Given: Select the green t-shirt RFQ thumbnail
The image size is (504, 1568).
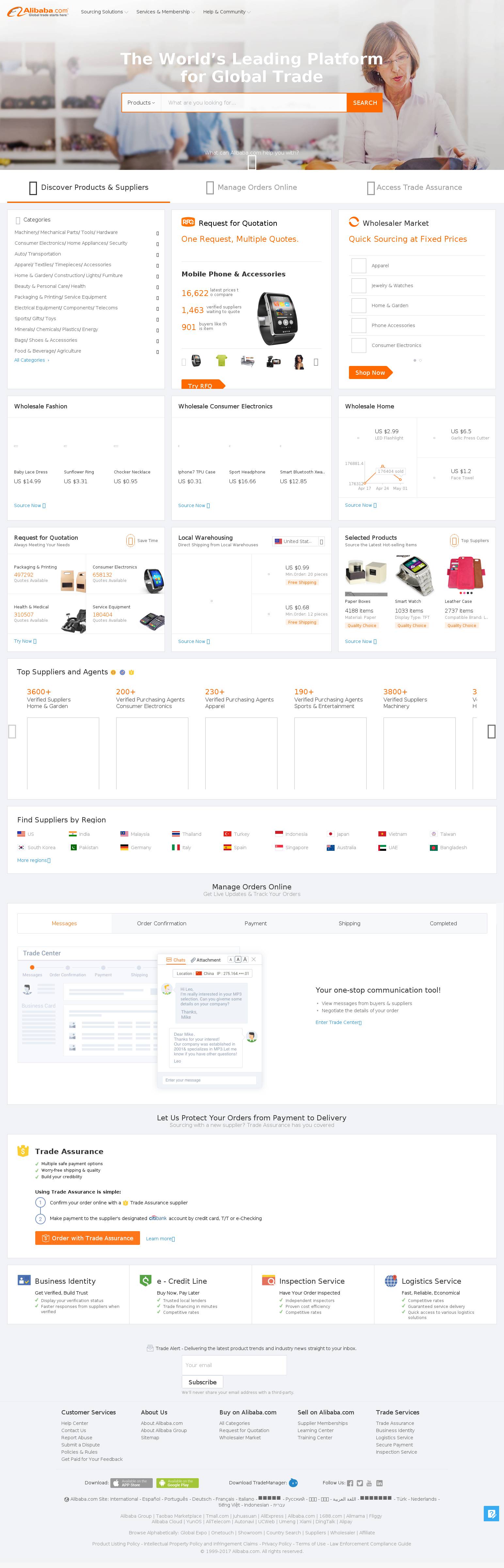Looking at the screenshot, I should [x=221, y=361].
